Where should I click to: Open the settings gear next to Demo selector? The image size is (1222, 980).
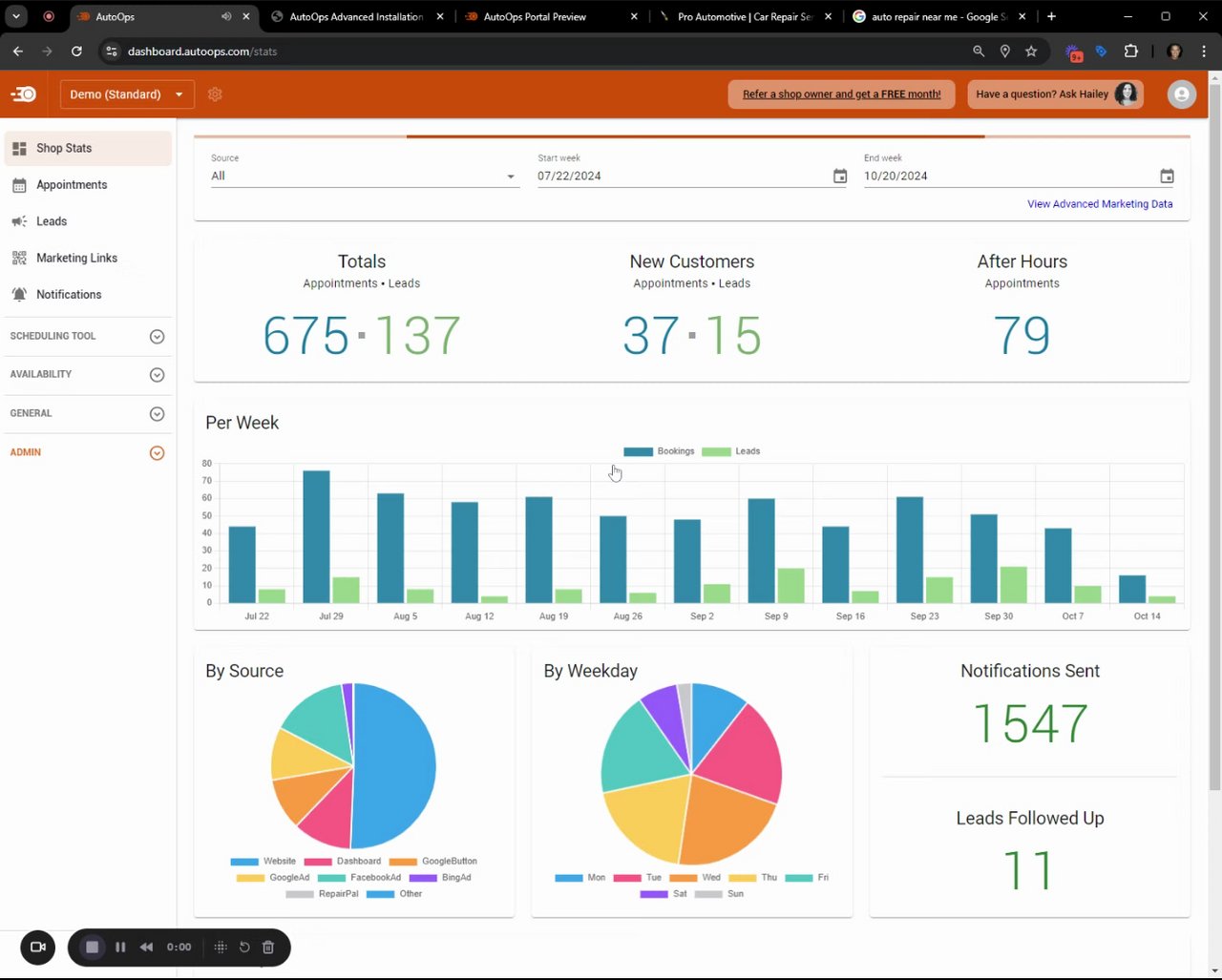click(215, 94)
